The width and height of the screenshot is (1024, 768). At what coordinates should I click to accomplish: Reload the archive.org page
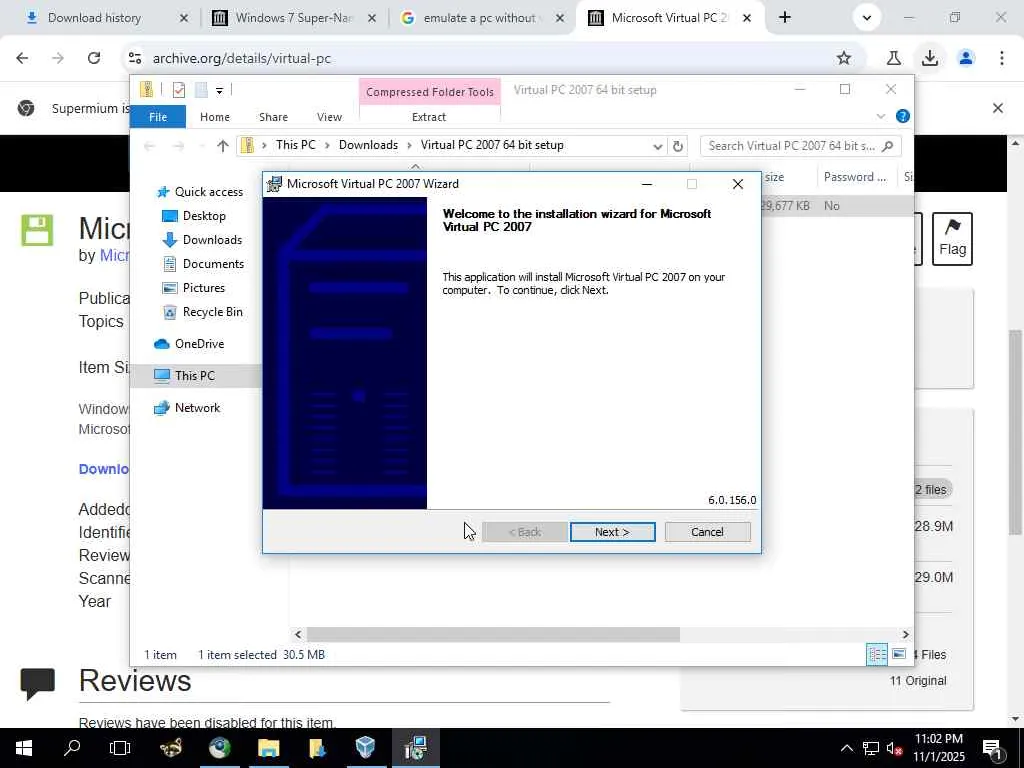(94, 58)
